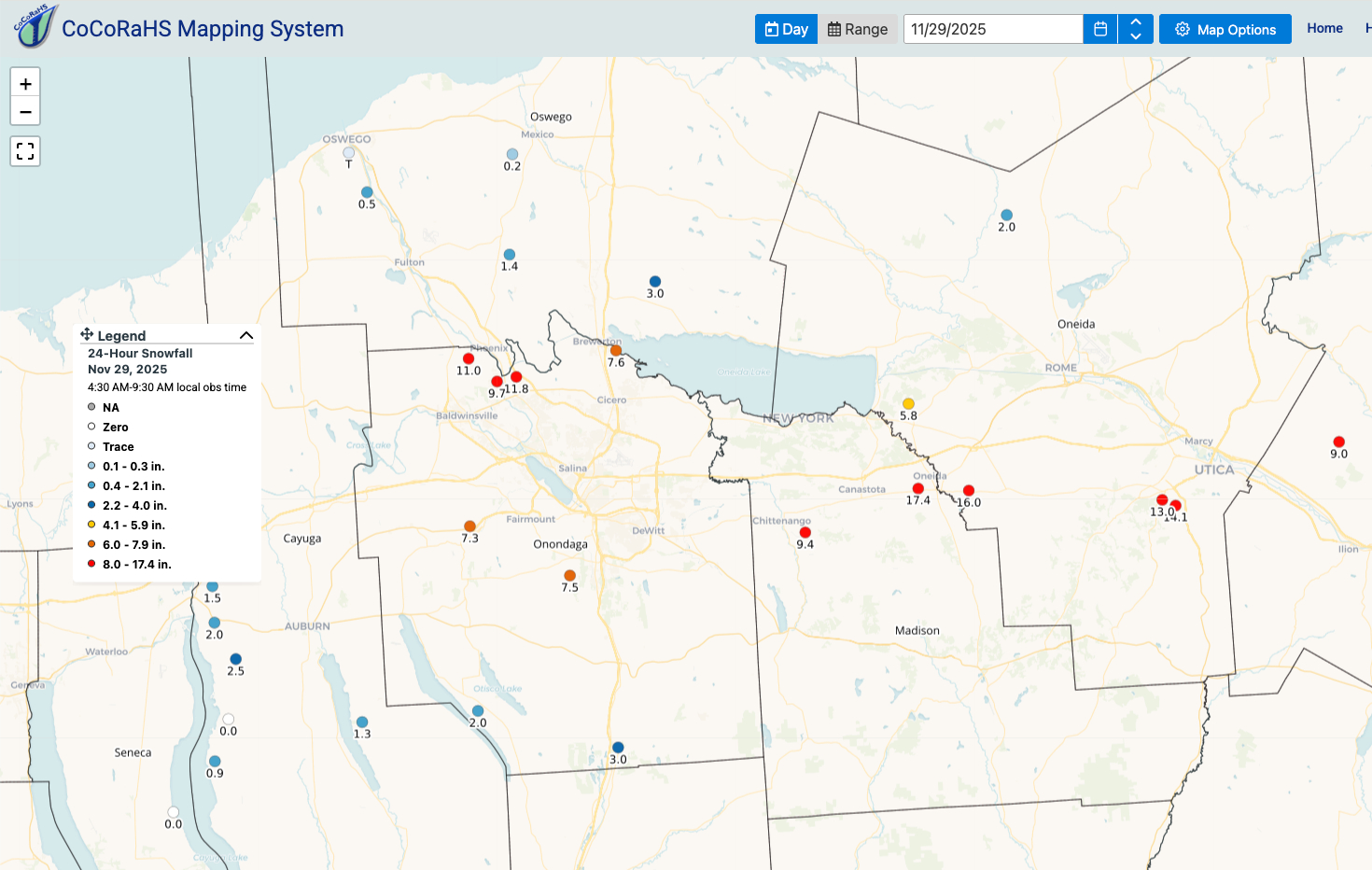Image resolution: width=1372 pixels, height=870 pixels.
Task: Go to the Home page
Action: (x=1324, y=28)
